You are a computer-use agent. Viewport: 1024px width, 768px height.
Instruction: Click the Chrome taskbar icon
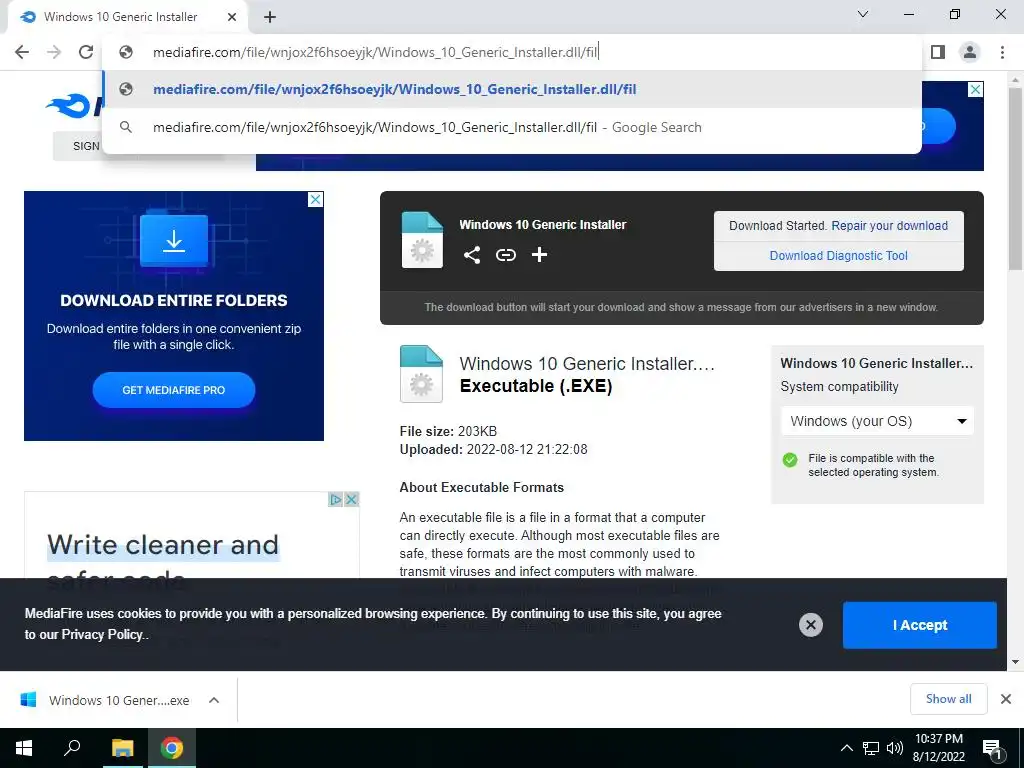172,748
